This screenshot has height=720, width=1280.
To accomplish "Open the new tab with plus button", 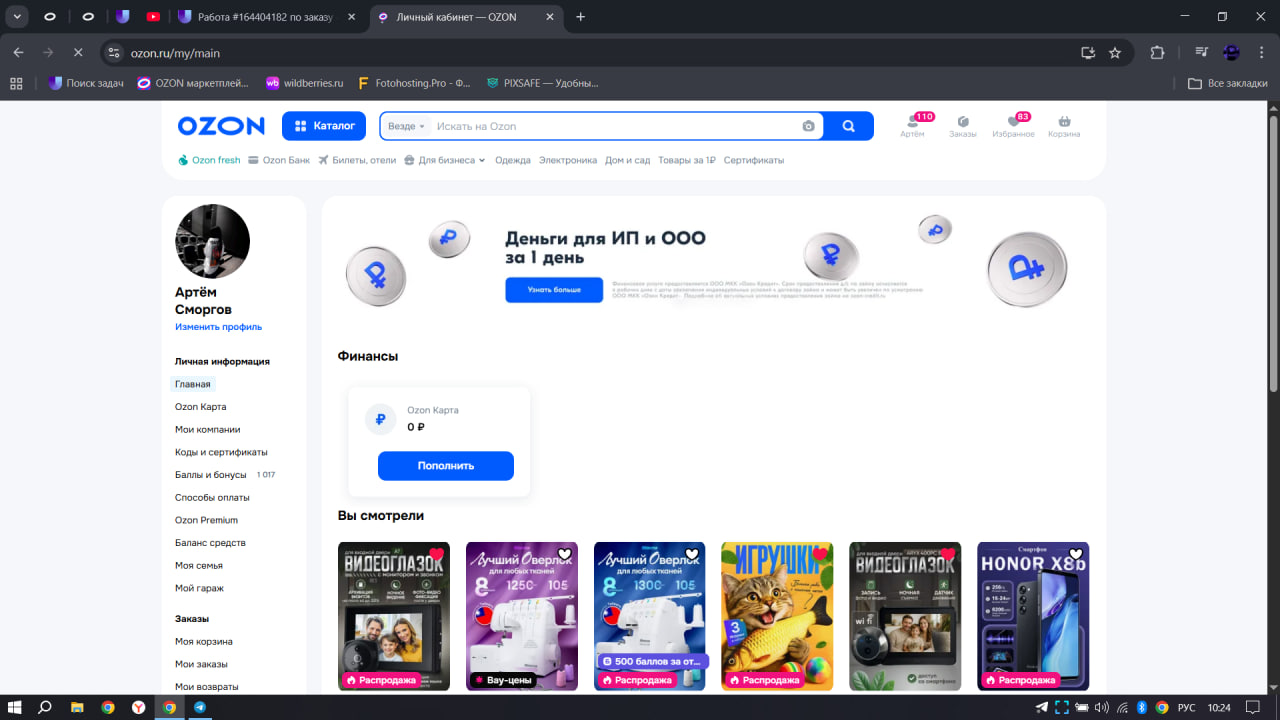I will pos(581,17).
